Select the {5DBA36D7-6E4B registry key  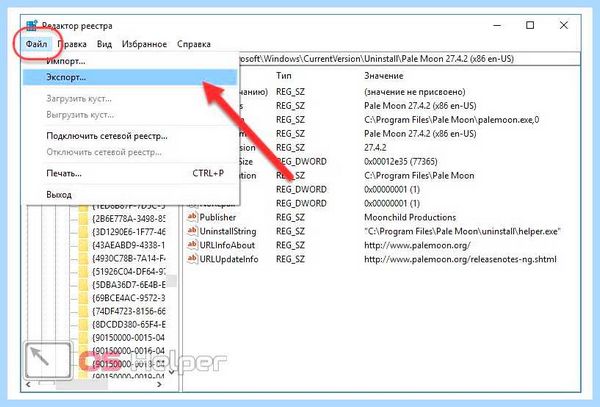129,285
